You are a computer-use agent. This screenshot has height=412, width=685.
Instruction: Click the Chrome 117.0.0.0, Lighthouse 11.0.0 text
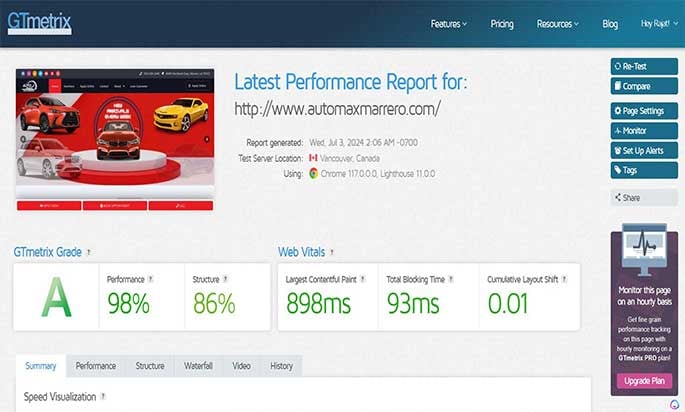[378, 174]
